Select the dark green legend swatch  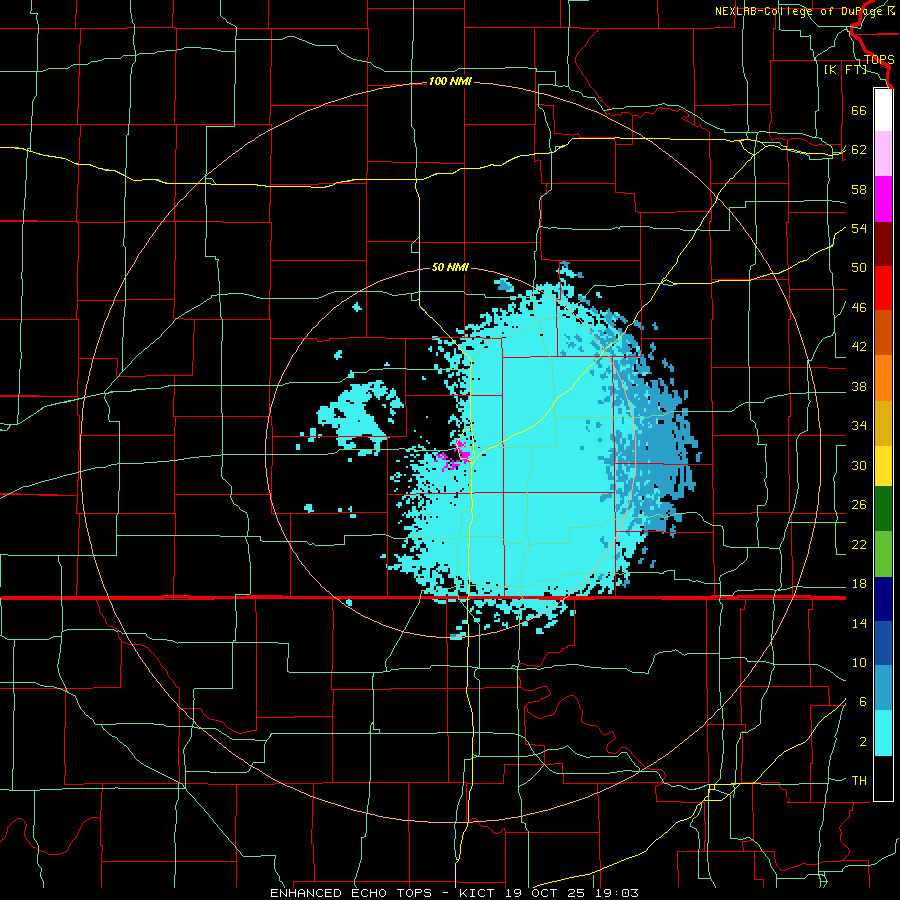[x=883, y=508]
